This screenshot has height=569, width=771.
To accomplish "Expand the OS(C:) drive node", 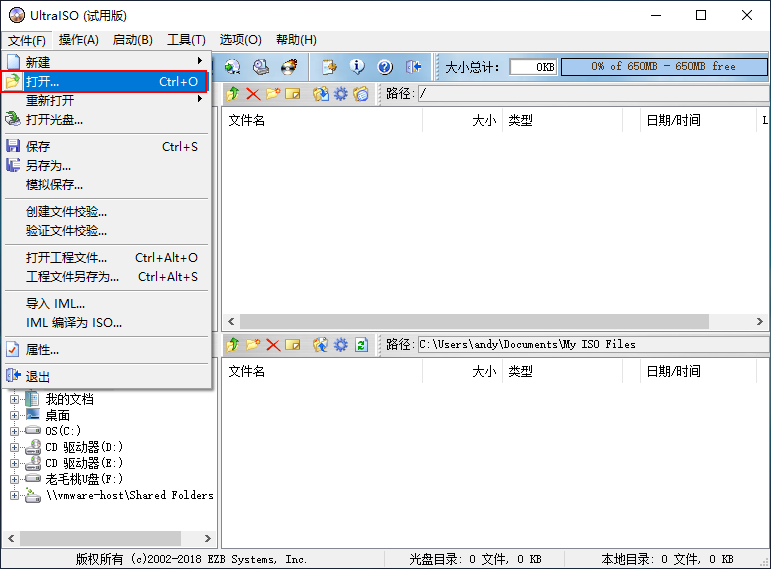I will [x=15, y=431].
